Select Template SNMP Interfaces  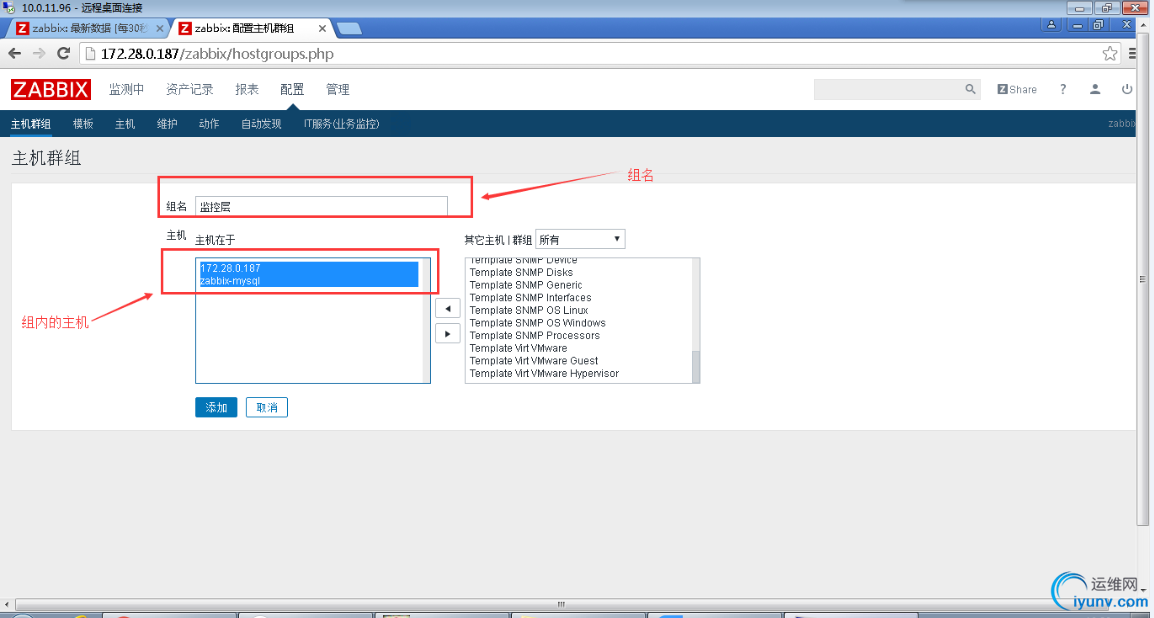point(530,297)
